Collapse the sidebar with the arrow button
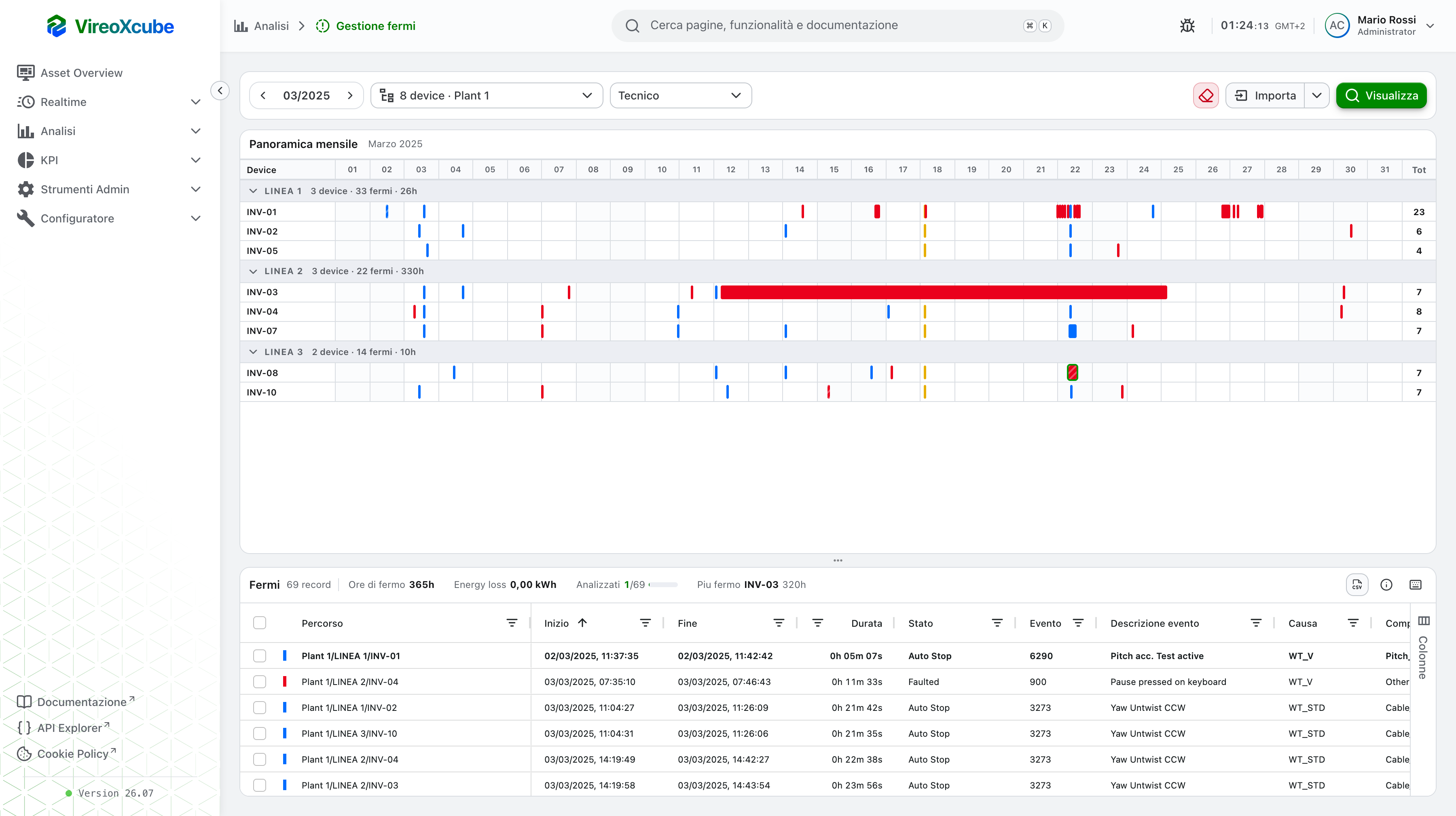1456x816 pixels. click(220, 91)
